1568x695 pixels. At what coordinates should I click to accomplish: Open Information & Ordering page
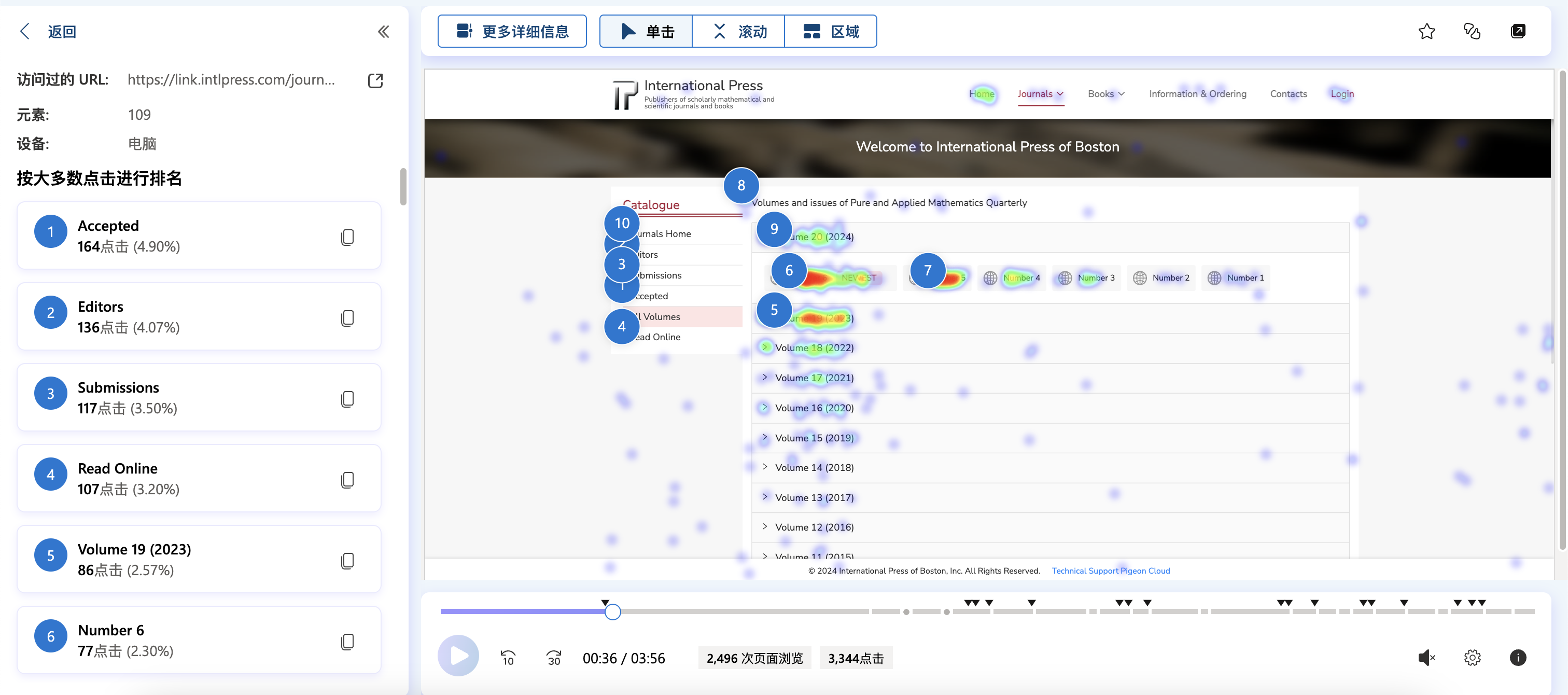[1197, 94]
